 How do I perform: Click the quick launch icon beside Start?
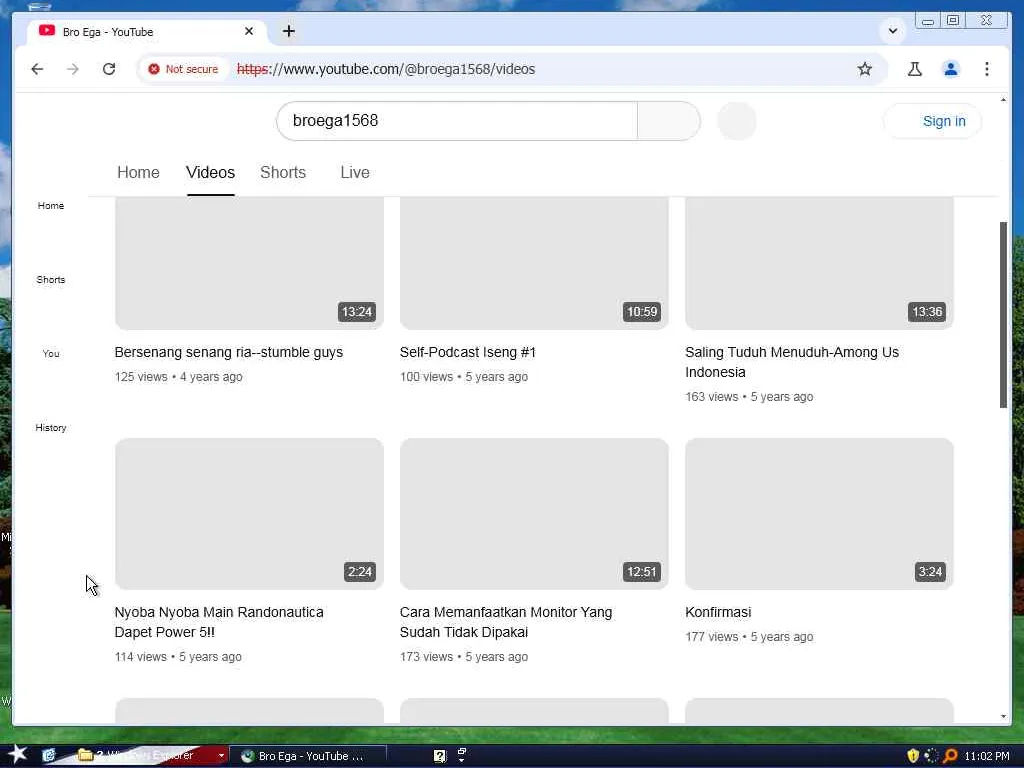point(49,756)
